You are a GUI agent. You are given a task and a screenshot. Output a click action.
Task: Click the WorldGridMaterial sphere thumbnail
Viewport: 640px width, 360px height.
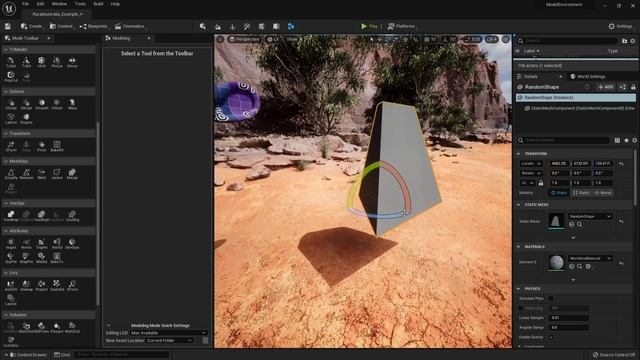tap(556, 263)
